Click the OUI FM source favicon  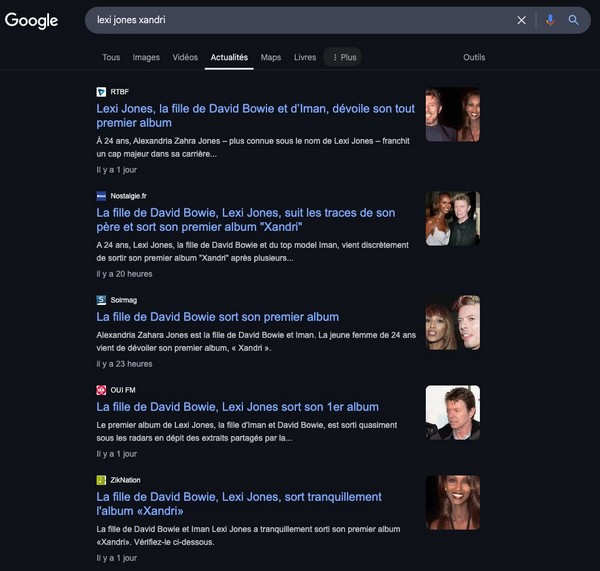point(101,390)
